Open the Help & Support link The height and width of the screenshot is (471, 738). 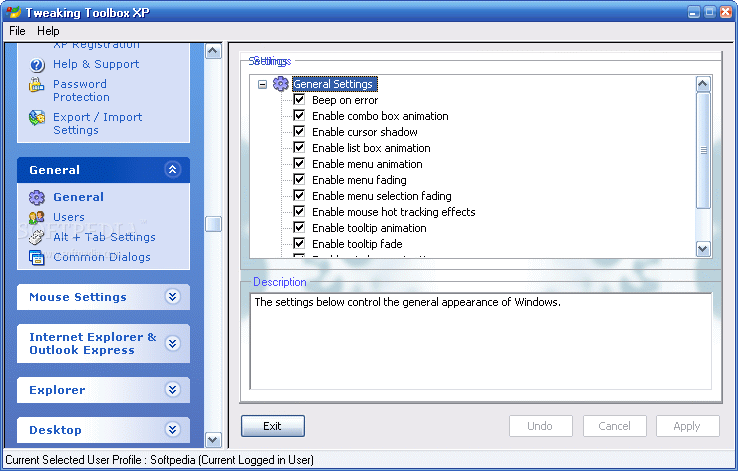pos(96,64)
